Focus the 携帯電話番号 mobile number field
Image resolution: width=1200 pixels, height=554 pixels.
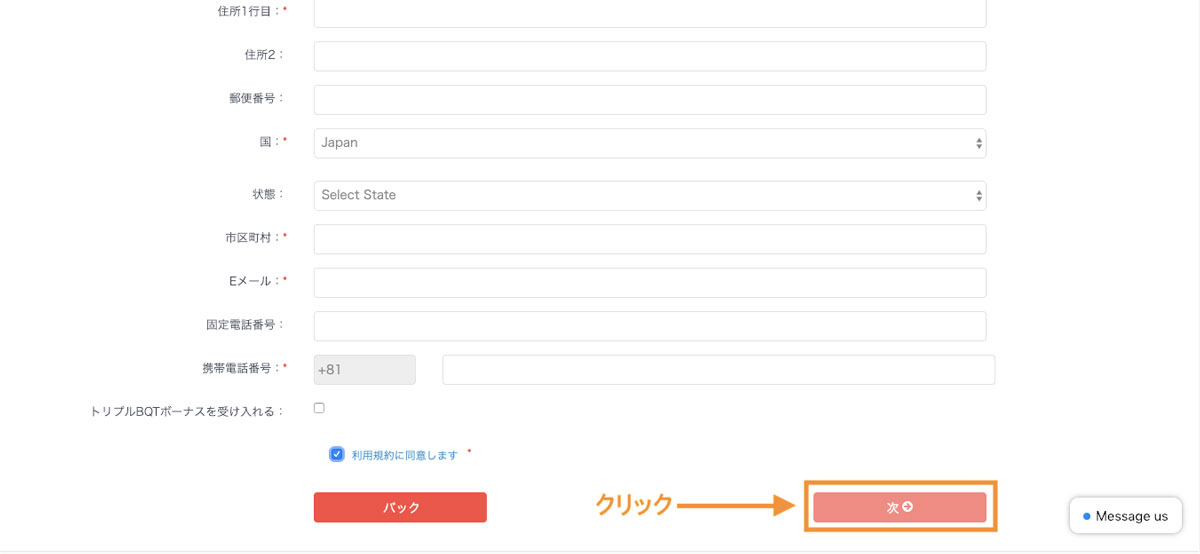coord(719,370)
